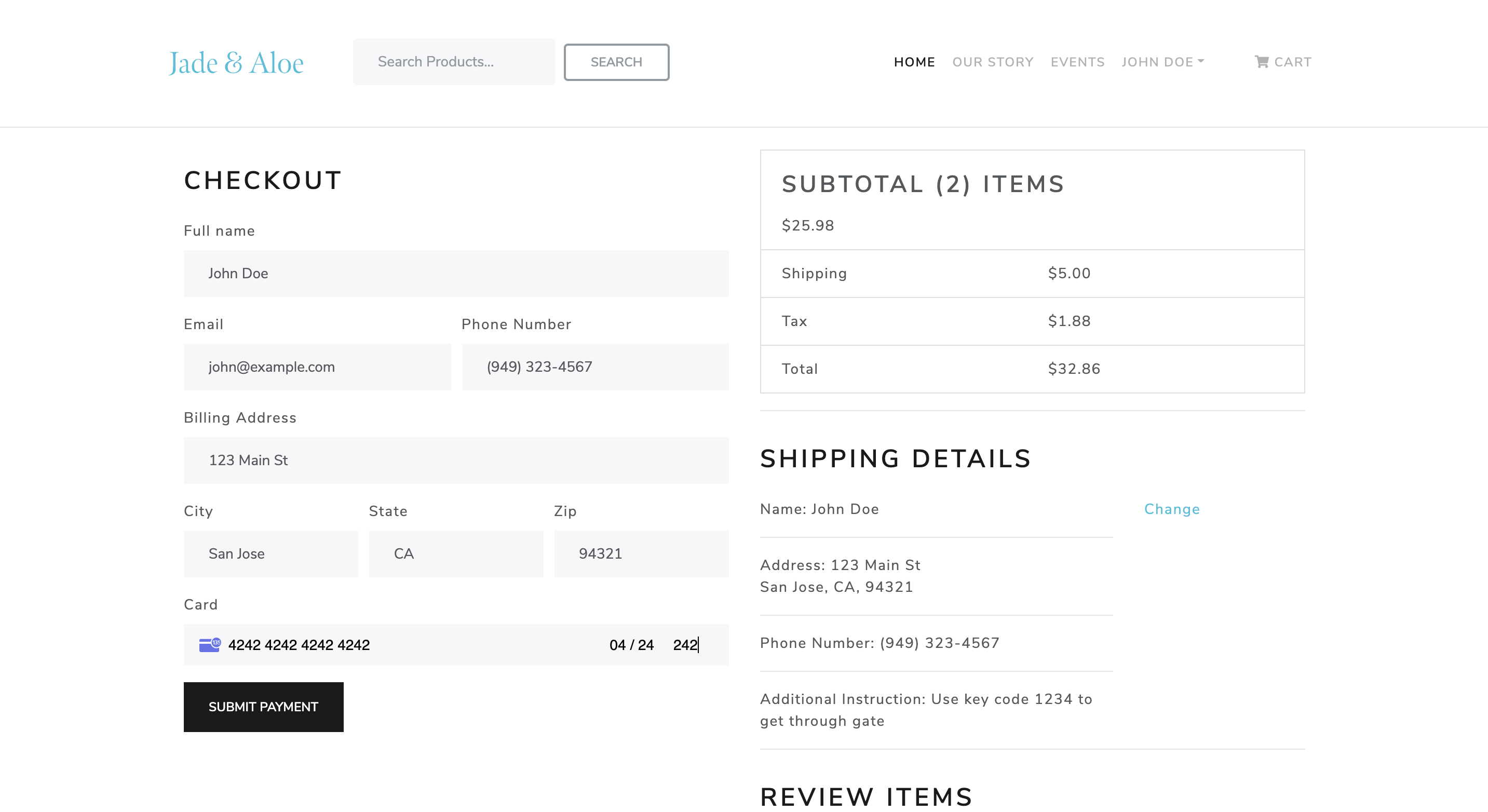Select the Tax amount $1.88
The height and width of the screenshot is (812, 1488).
click(x=1069, y=320)
